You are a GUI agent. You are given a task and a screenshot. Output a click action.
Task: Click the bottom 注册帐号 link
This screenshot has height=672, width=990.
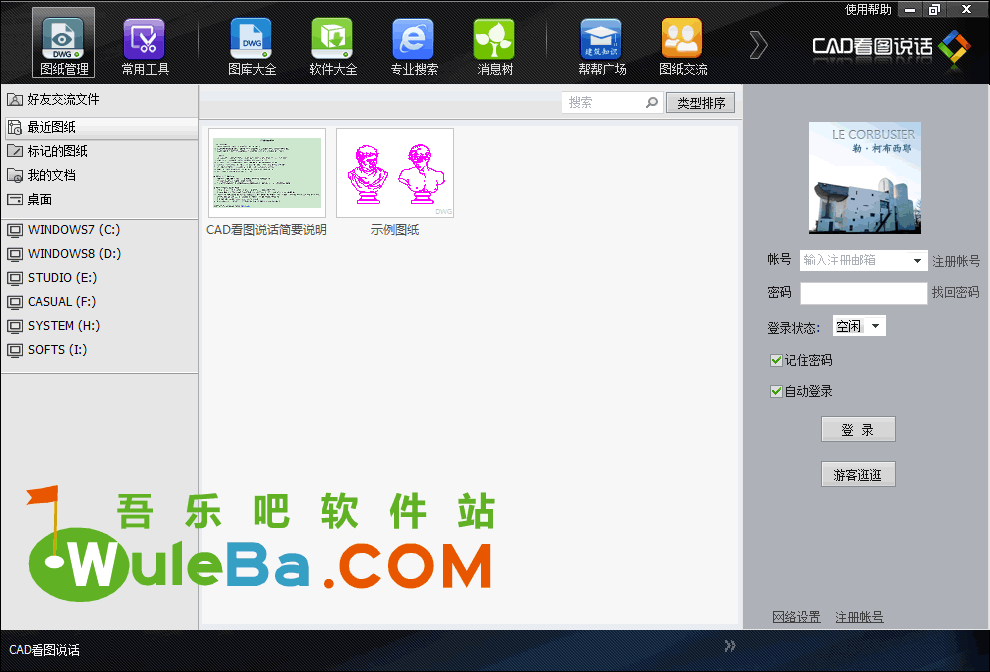859,617
